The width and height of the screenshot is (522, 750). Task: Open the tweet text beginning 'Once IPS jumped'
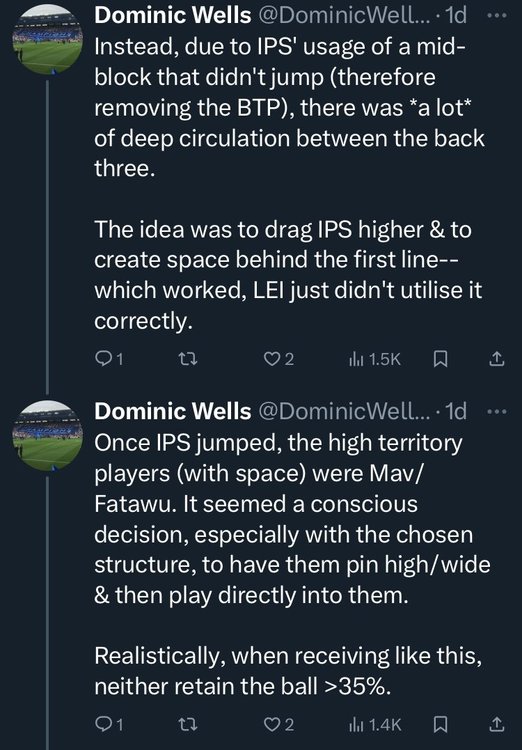292,564
